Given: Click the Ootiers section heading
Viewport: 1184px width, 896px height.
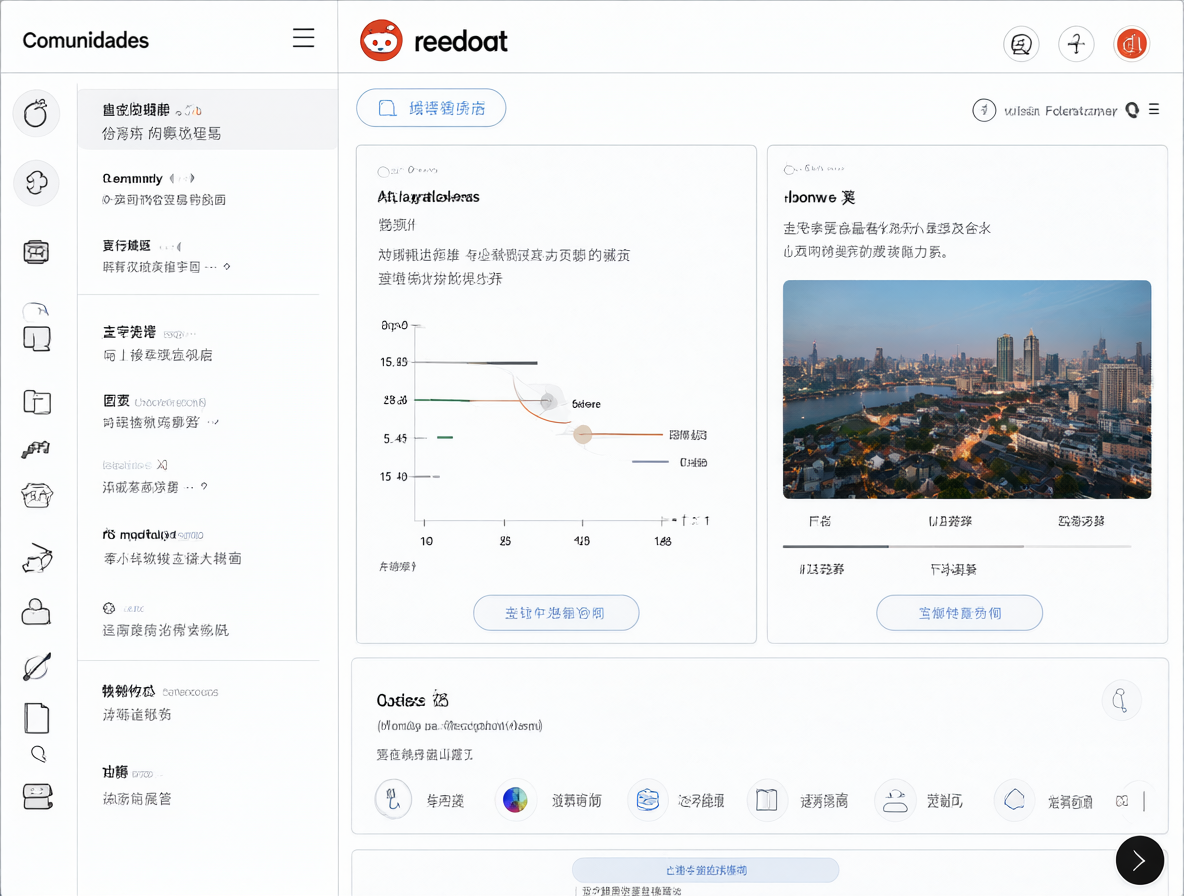Looking at the screenshot, I should point(412,700).
